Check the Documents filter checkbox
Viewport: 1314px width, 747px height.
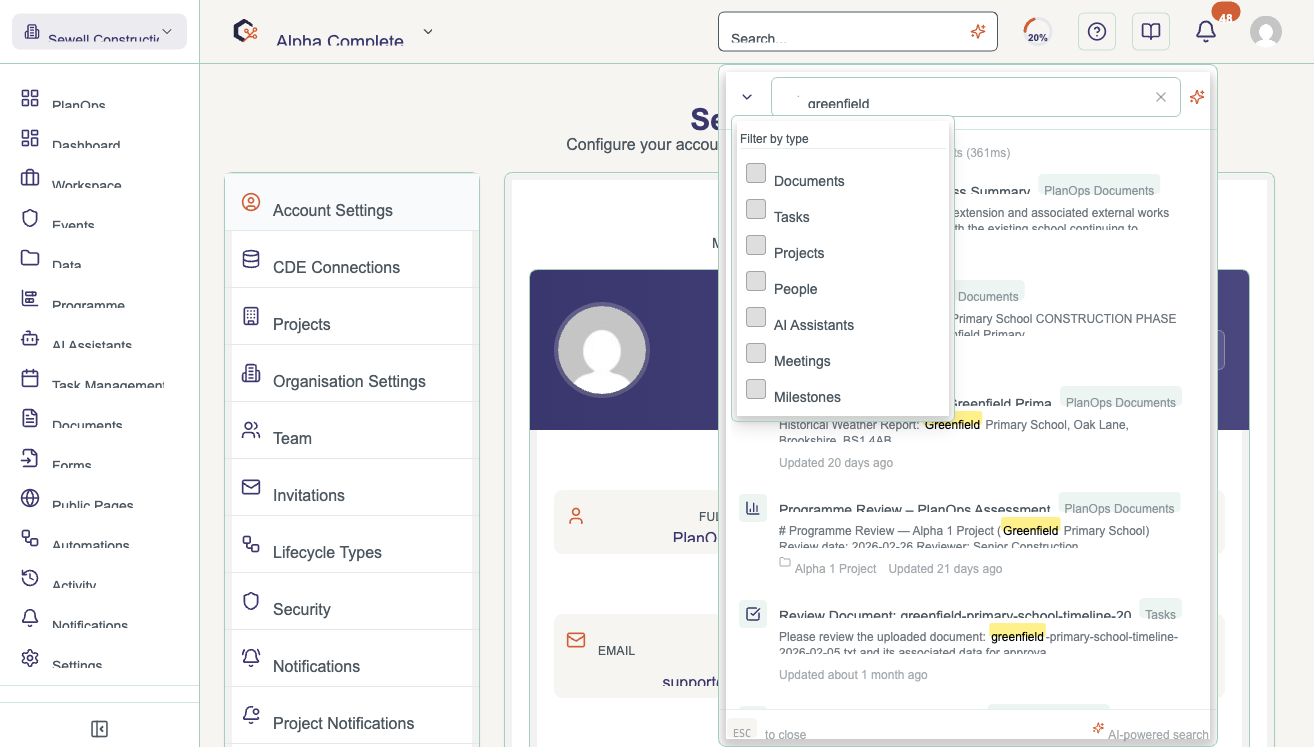(x=756, y=173)
